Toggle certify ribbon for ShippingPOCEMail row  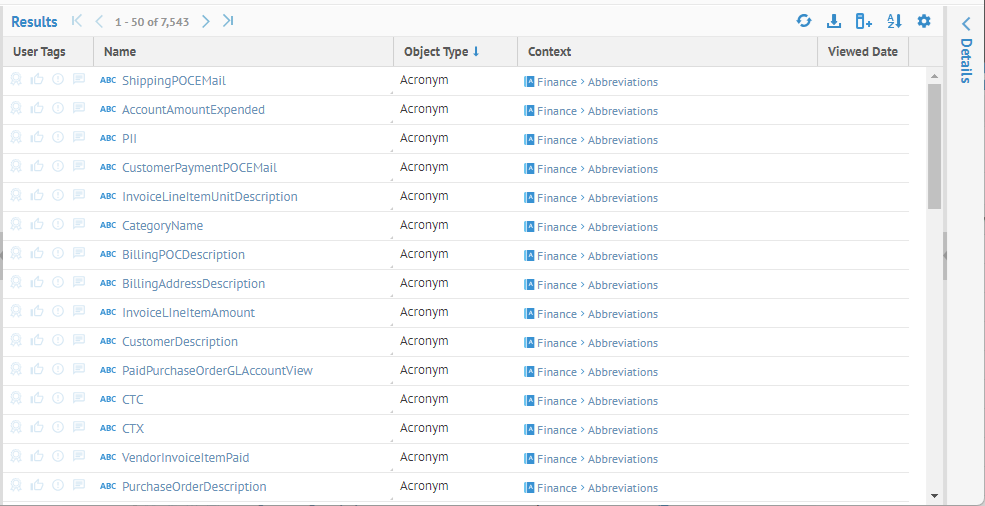16,80
